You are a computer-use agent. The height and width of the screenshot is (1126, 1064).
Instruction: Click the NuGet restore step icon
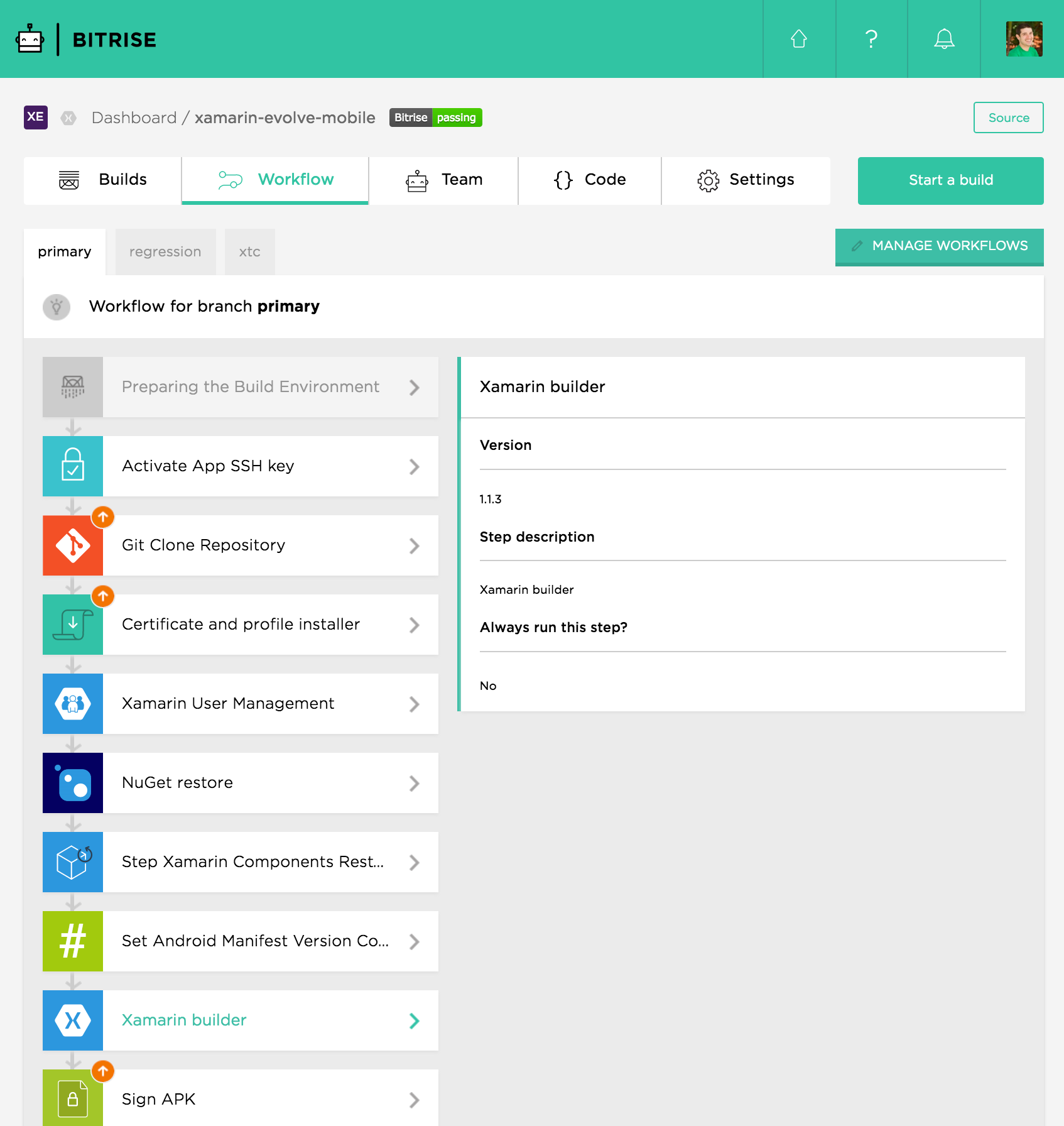(73, 783)
